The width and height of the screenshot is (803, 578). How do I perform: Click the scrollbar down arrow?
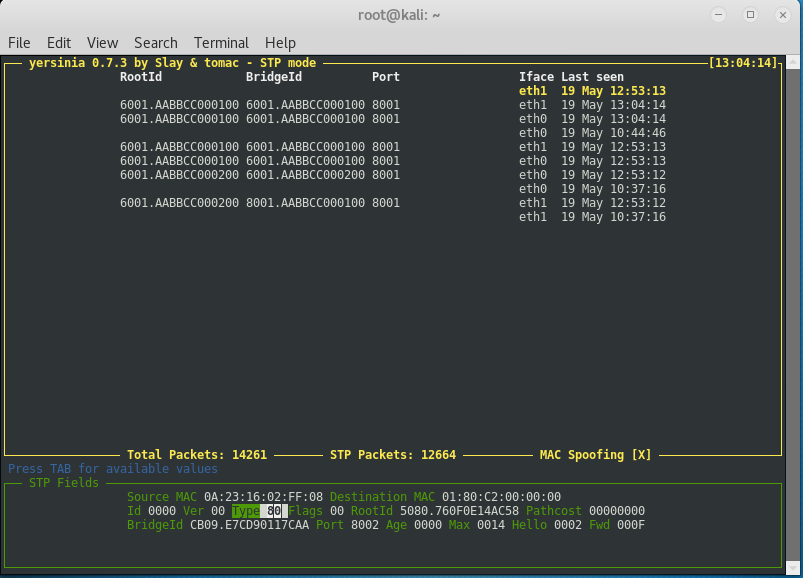(793, 567)
